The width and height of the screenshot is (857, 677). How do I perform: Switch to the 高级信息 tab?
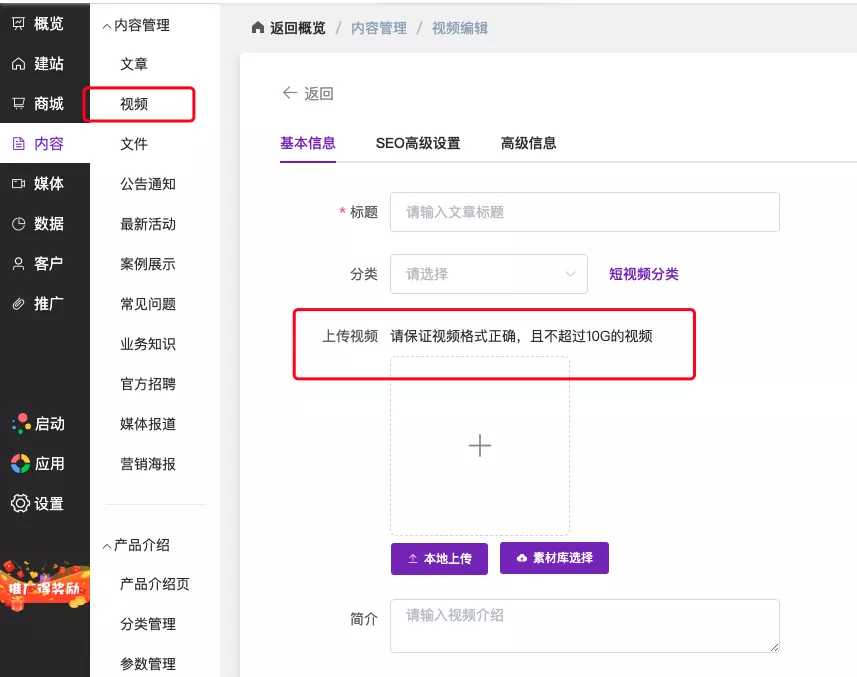pos(528,143)
